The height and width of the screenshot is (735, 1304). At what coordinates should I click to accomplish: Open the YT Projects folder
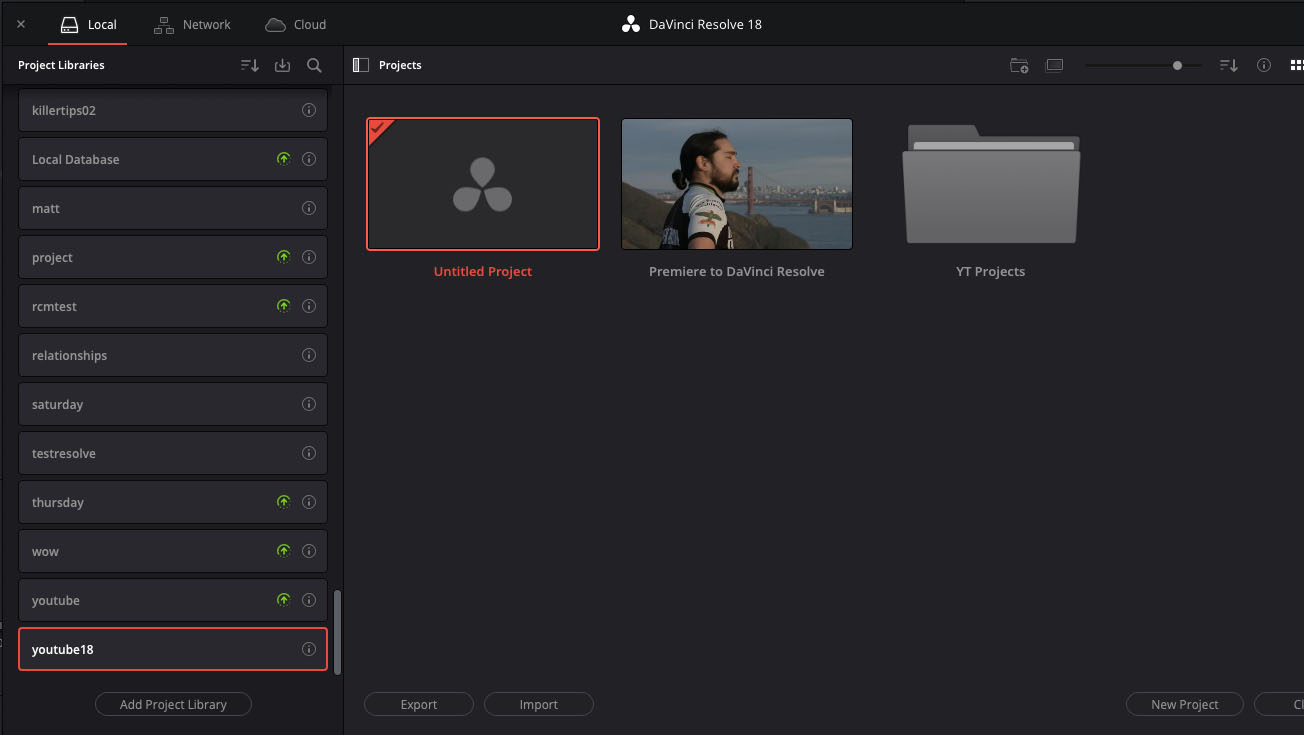point(991,184)
